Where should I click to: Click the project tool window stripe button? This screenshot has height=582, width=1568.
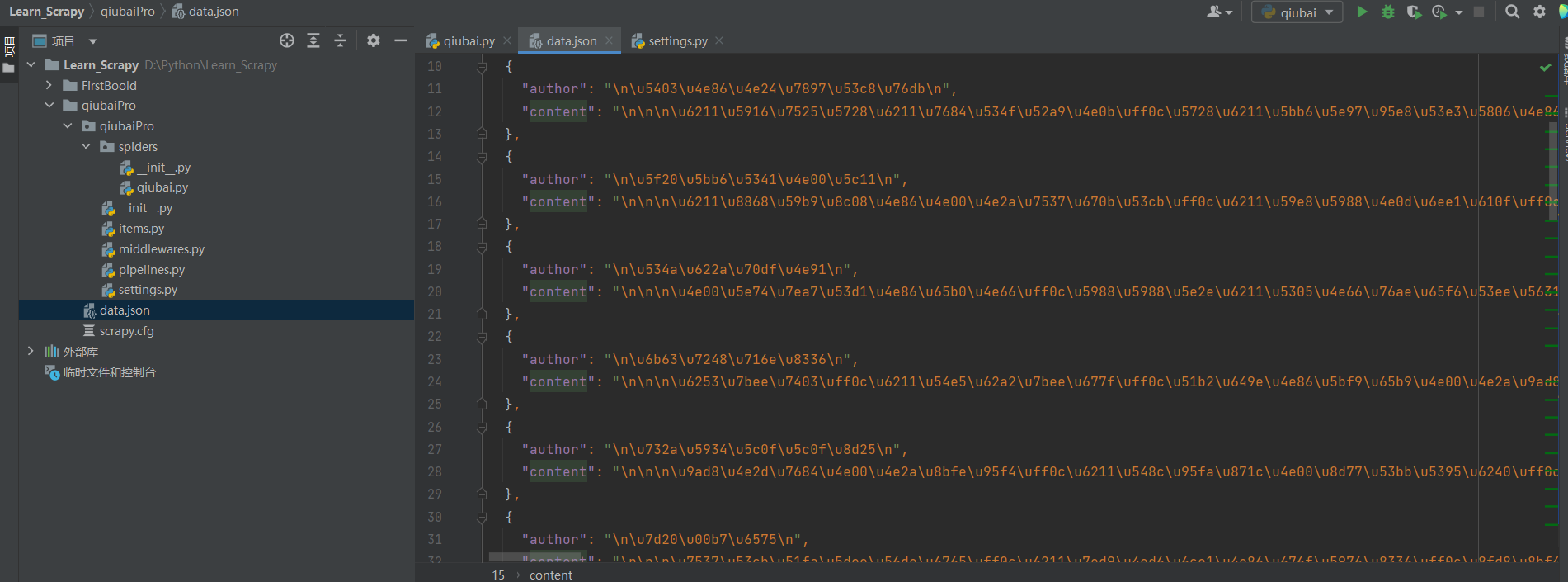(9, 54)
